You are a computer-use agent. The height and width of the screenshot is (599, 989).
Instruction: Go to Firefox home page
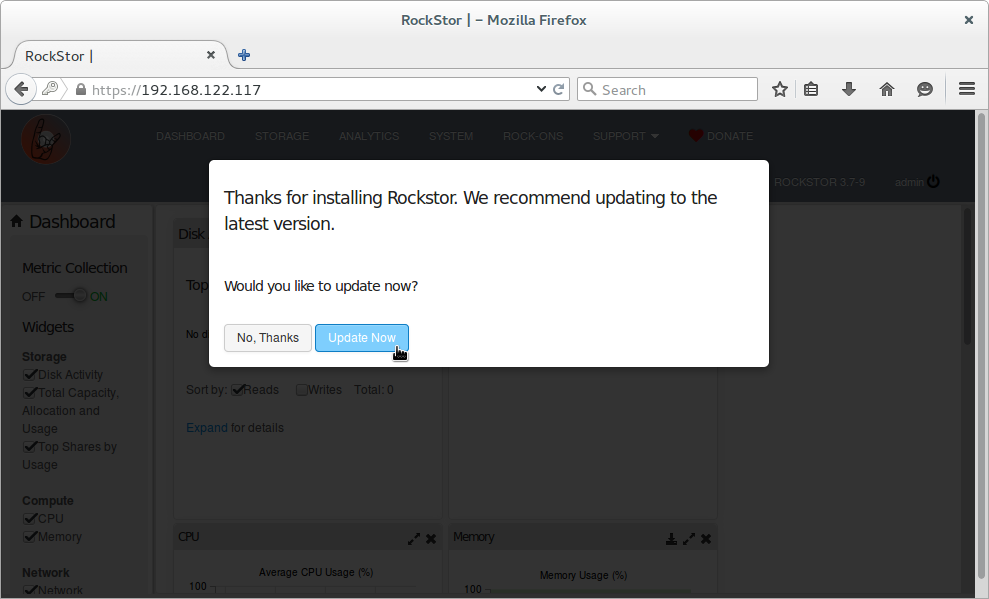click(887, 90)
